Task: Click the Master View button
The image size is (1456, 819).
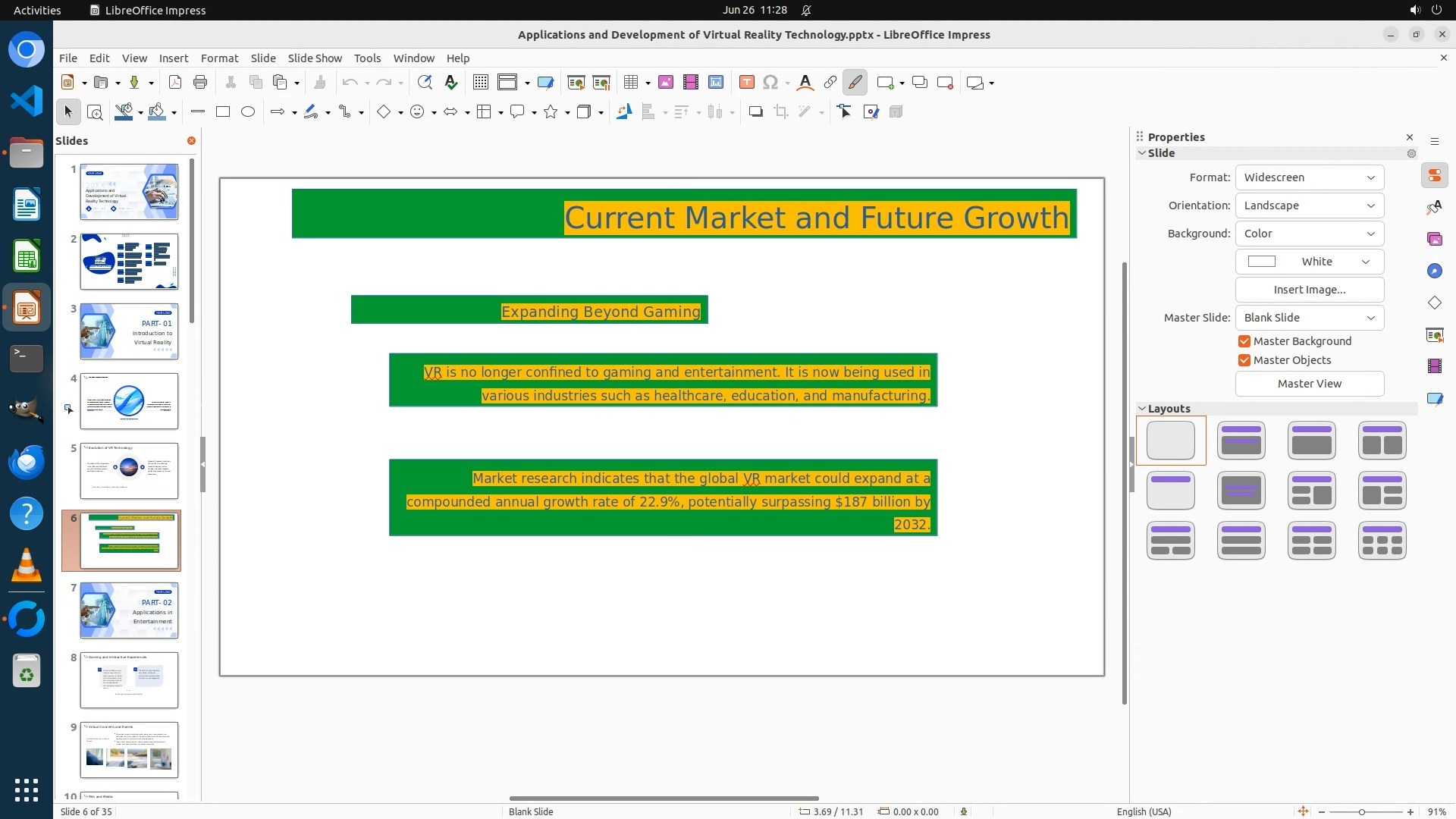Action: [1309, 384]
